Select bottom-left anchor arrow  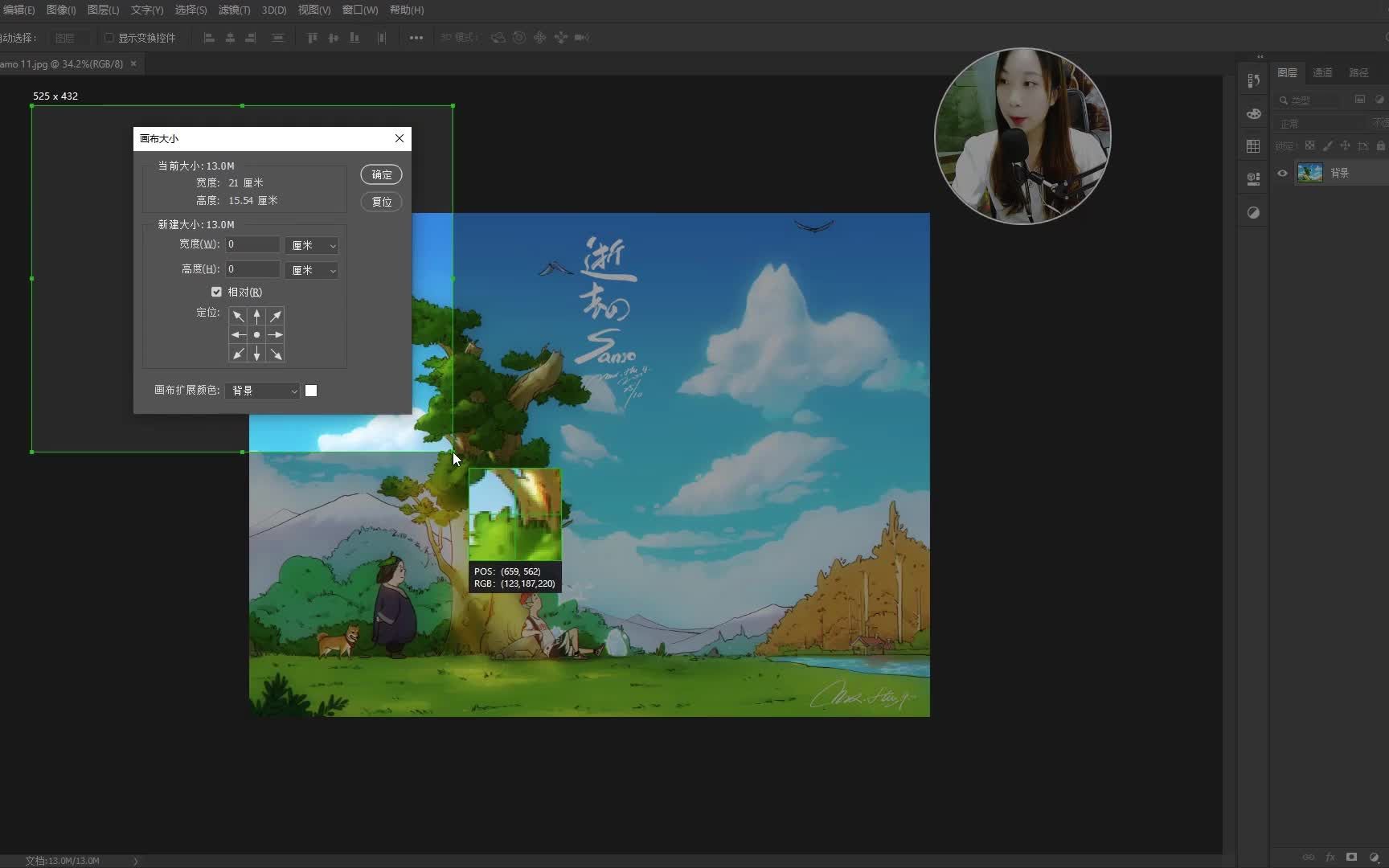tap(238, 354)
